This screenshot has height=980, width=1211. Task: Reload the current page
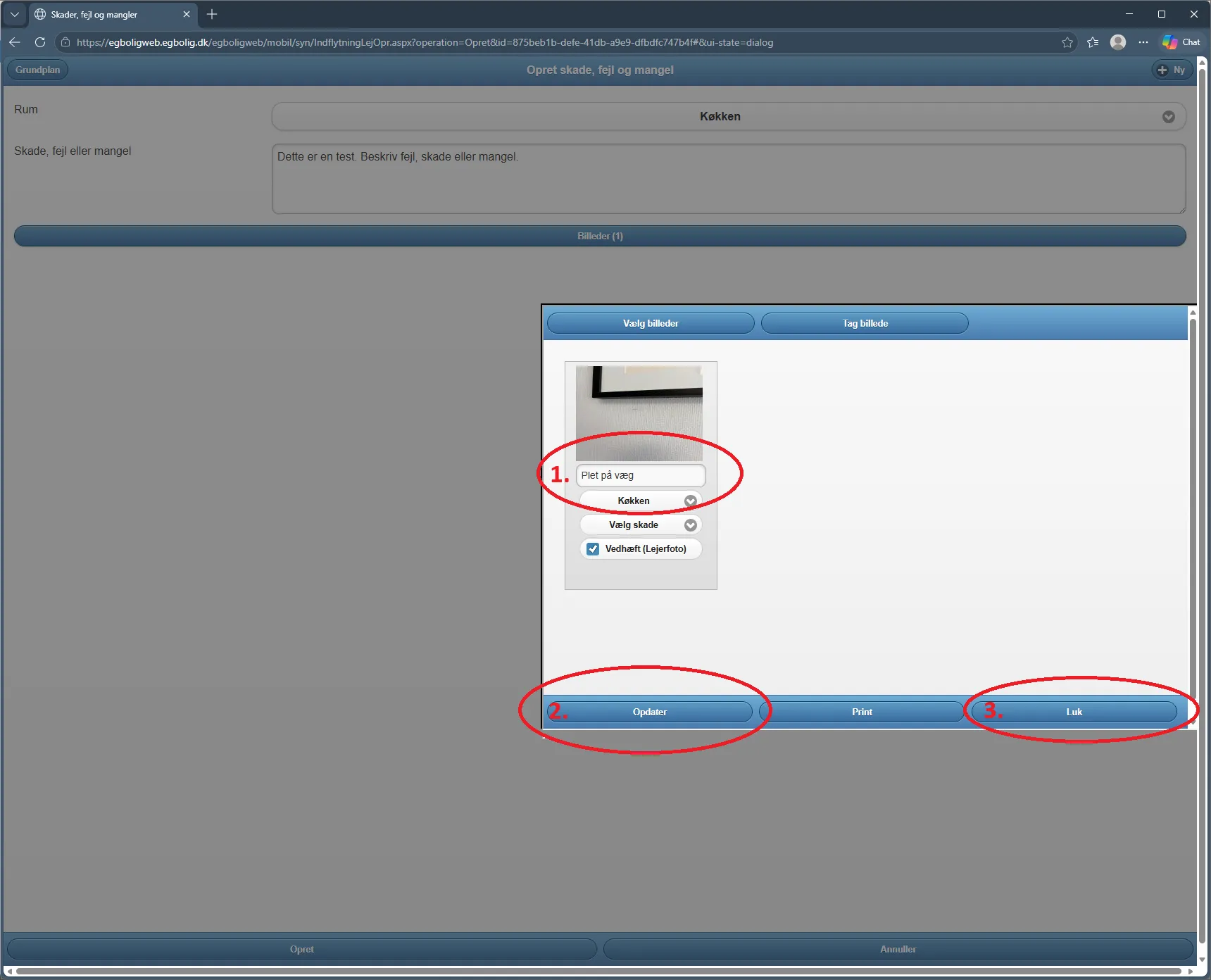pyautogui.click(x=40, y=42)
